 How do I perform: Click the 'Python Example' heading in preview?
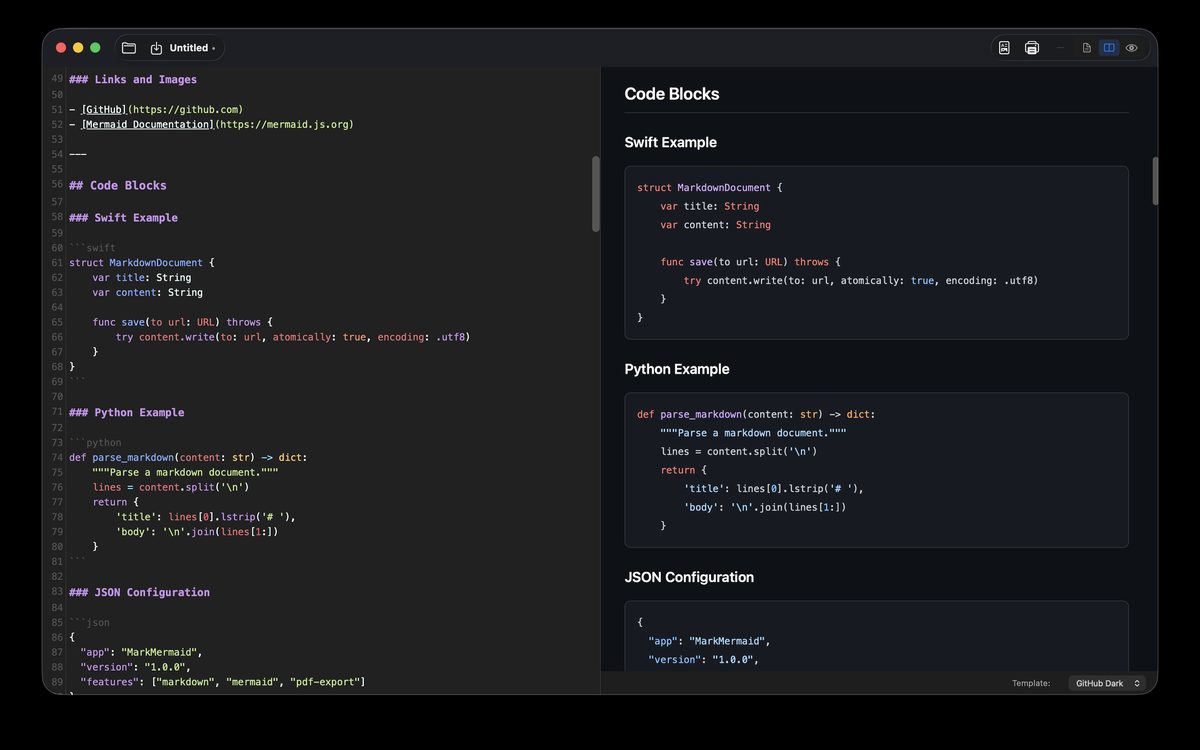(677, 369)
